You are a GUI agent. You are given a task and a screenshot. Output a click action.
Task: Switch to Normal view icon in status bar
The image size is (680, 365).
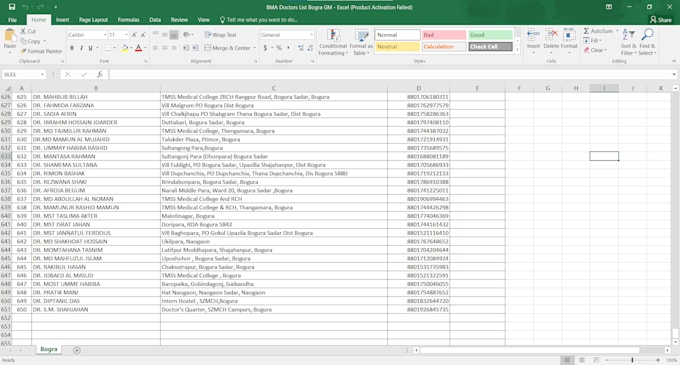(566, 360)
